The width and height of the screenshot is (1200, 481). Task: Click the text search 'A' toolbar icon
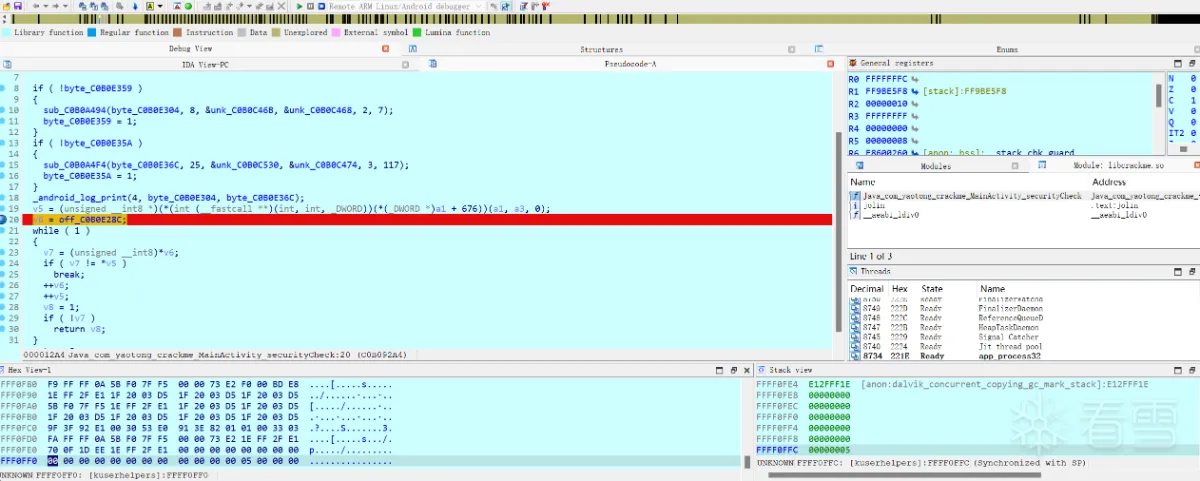pos(149,6)
